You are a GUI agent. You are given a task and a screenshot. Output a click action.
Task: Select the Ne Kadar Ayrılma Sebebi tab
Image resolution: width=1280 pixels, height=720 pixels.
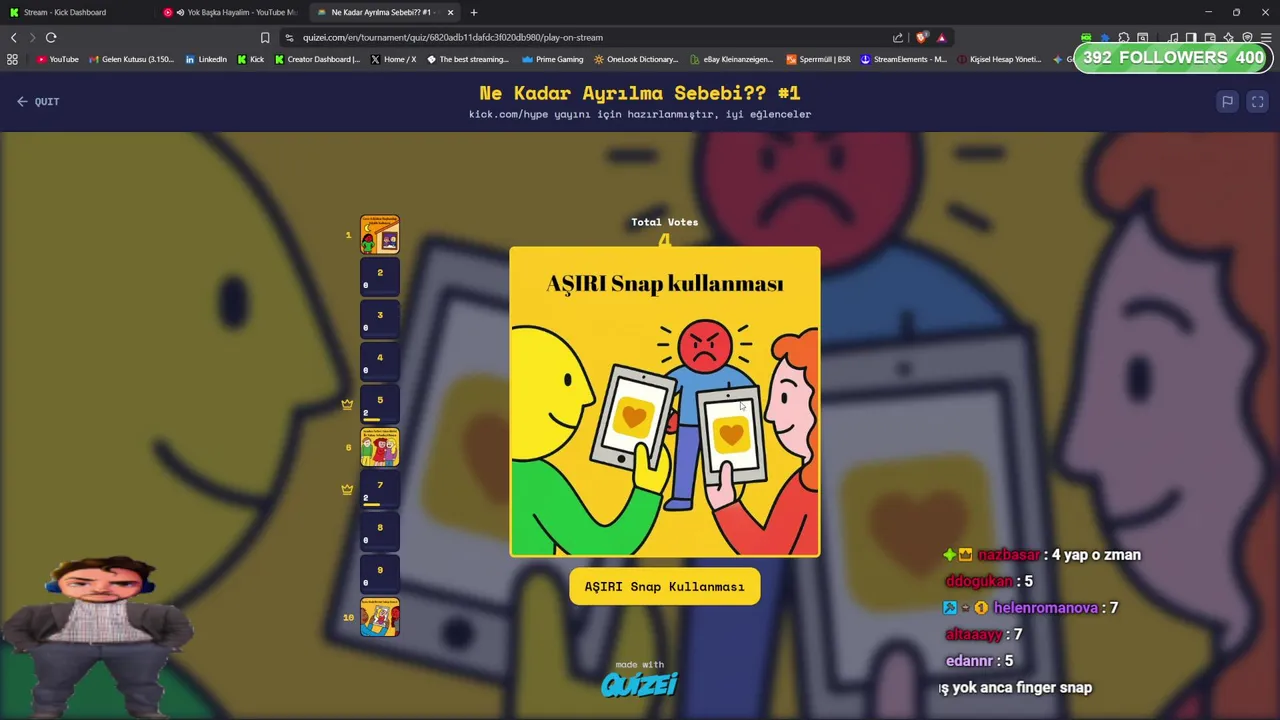point(385,12)
